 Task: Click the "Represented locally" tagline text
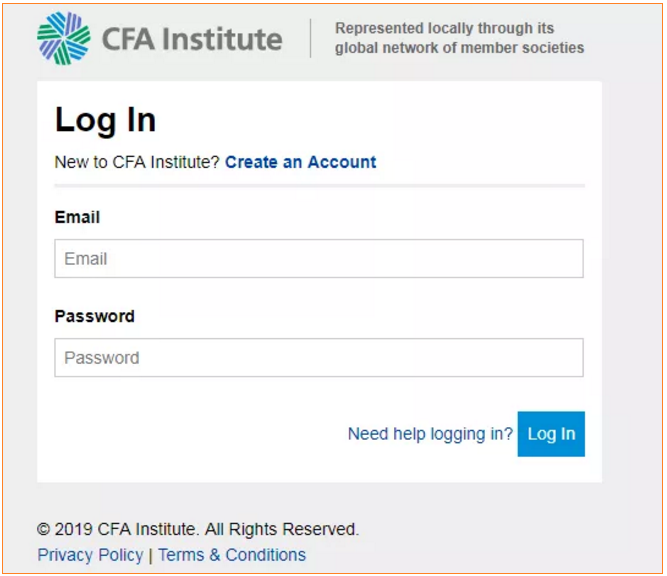click(x=459, y=38)
